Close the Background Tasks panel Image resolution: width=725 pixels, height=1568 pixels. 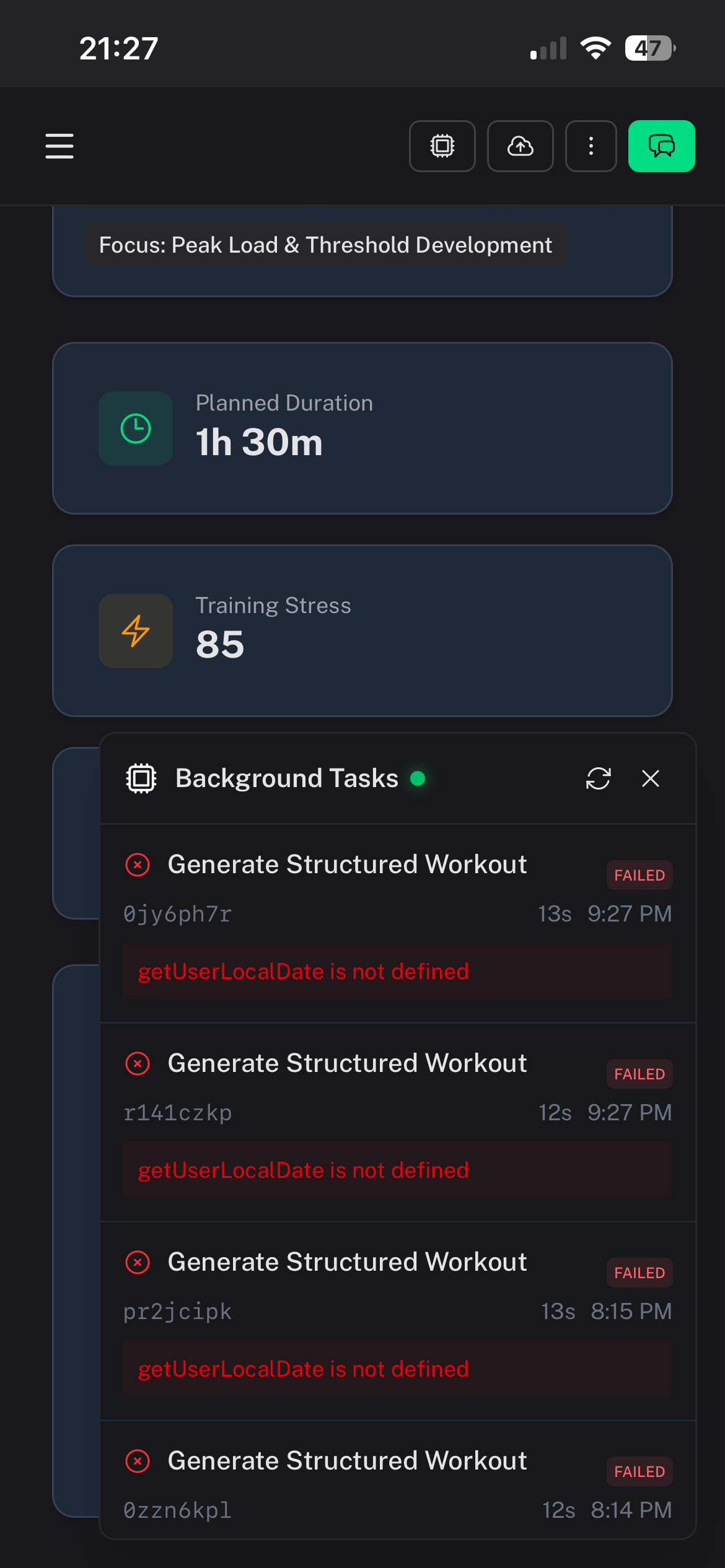pyautogui.click(x=651, y=778)
